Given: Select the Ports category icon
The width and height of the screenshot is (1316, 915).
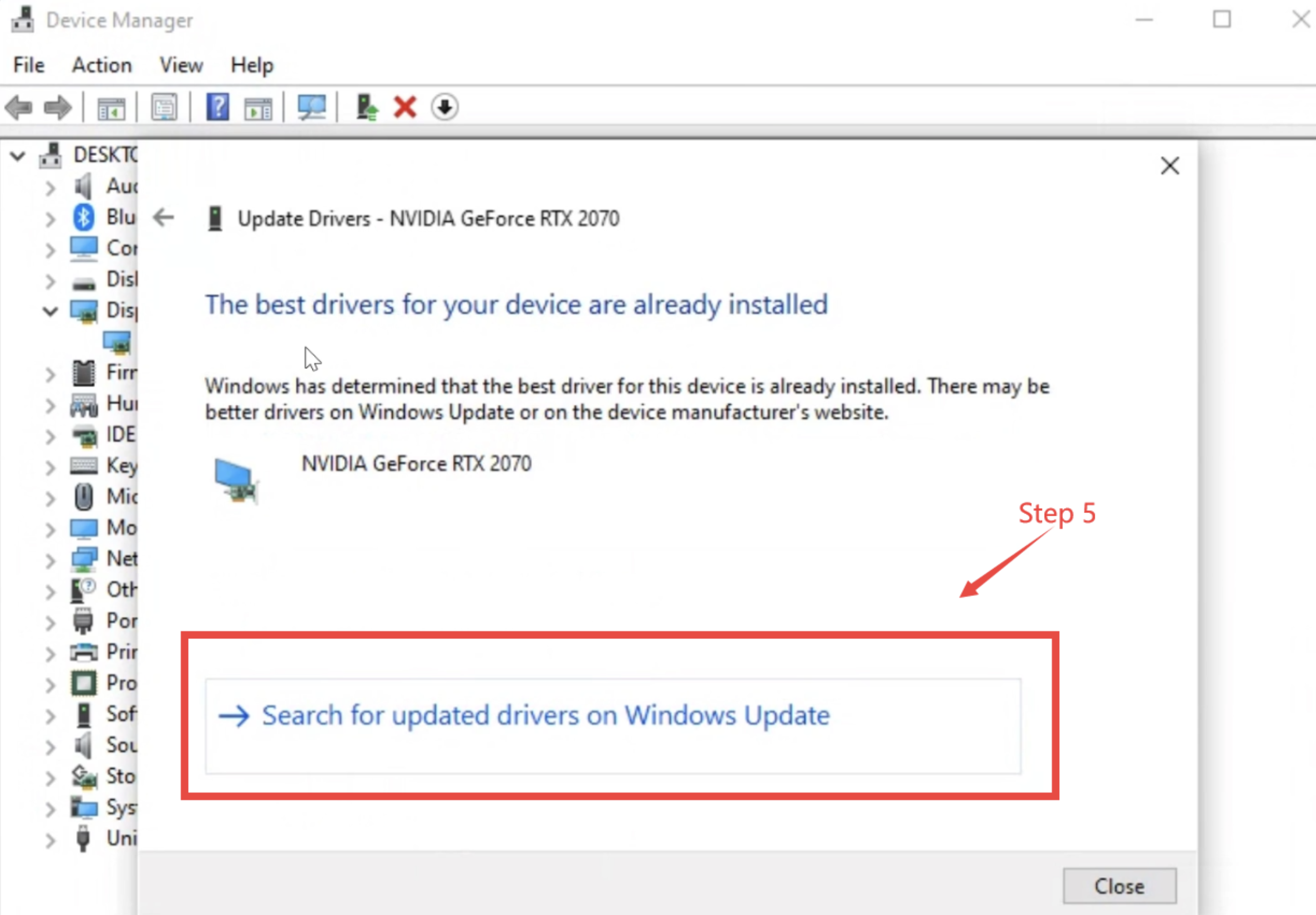Looking at the screenshot, I should click(83, 621).
